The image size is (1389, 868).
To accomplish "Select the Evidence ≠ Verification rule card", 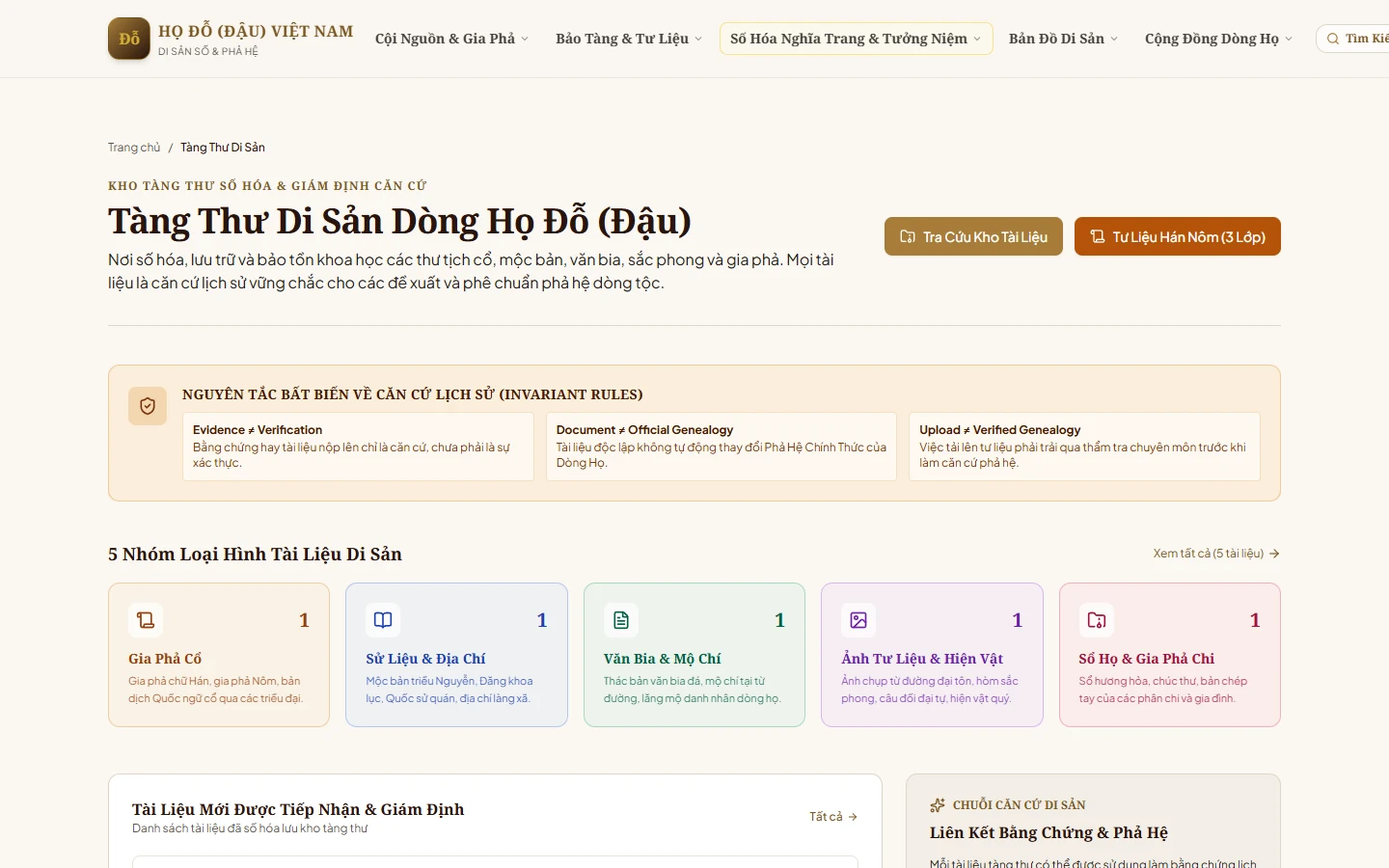I will point(358,447).
